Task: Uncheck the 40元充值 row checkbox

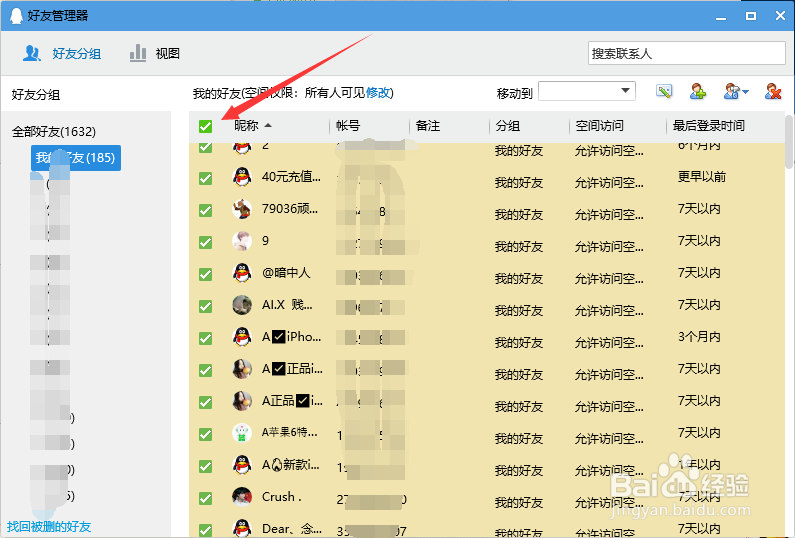Action: (205, 178)
